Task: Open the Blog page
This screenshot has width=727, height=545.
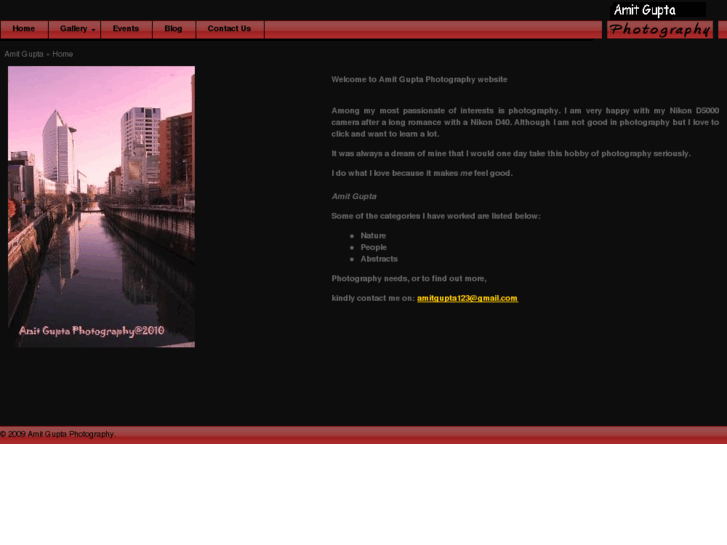Action: pos(173,29)
